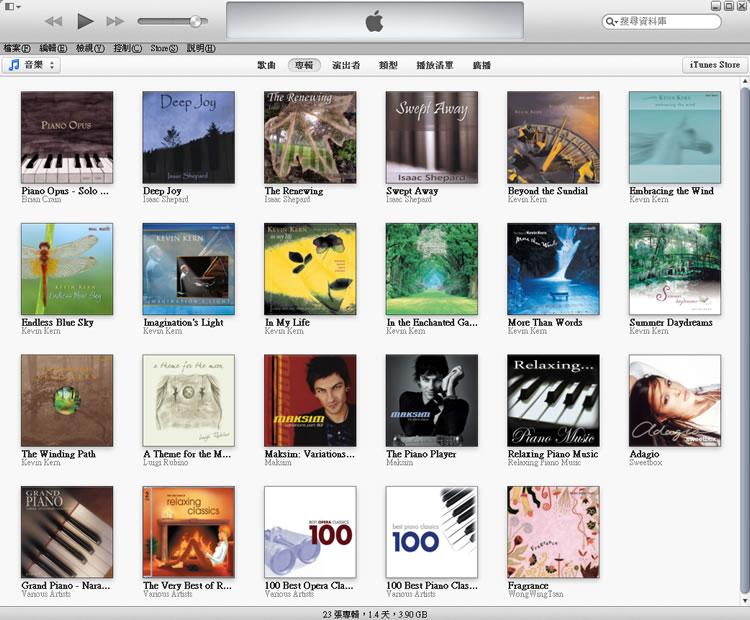Image resolution: width=750 pixels, height=620 pixels.
Task: Switch to the 歌曲 view tab
Action: pos(266,66)
